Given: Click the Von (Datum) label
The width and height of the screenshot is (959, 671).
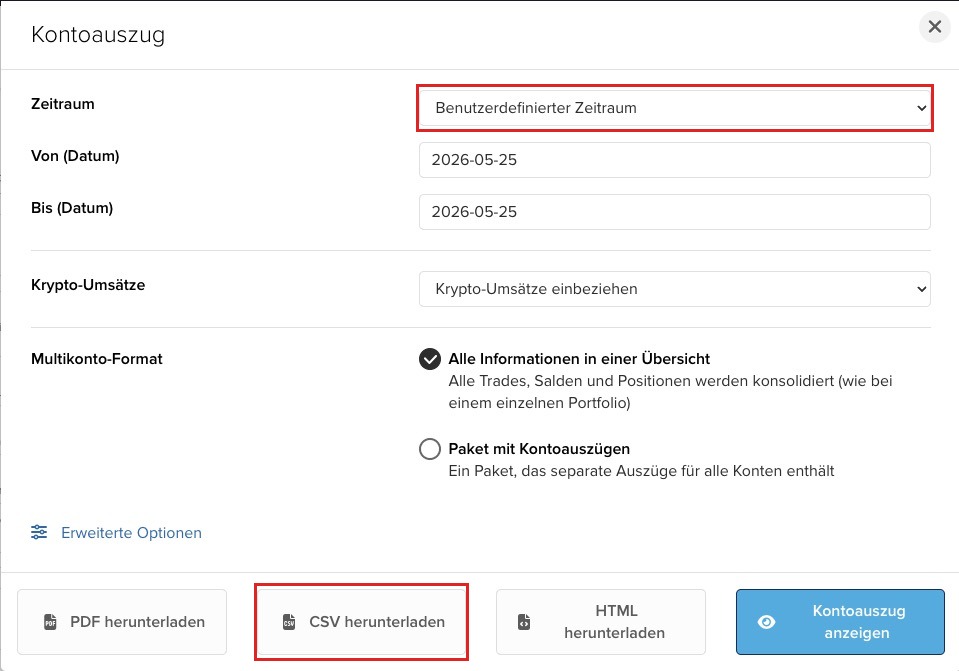Looking at the screenshot, I should coord(75,156).
